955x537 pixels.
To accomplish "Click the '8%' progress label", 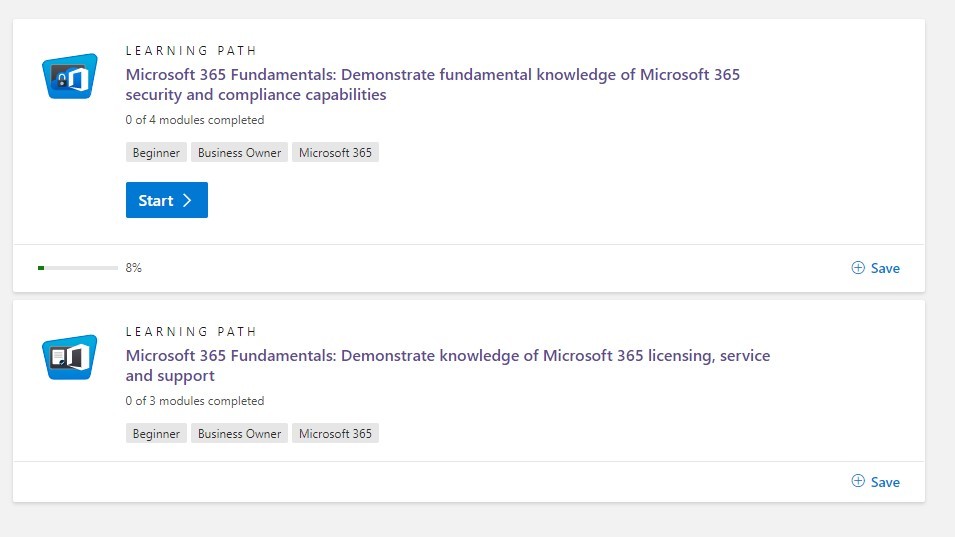I will (x=133, y=268).
